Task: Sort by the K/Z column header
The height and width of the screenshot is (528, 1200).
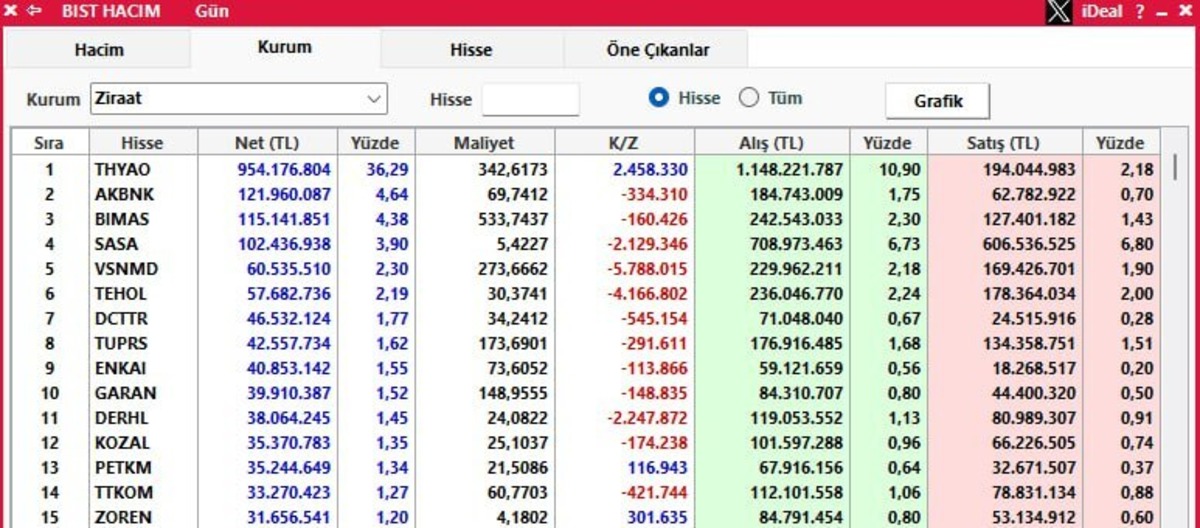Action: 623,143
